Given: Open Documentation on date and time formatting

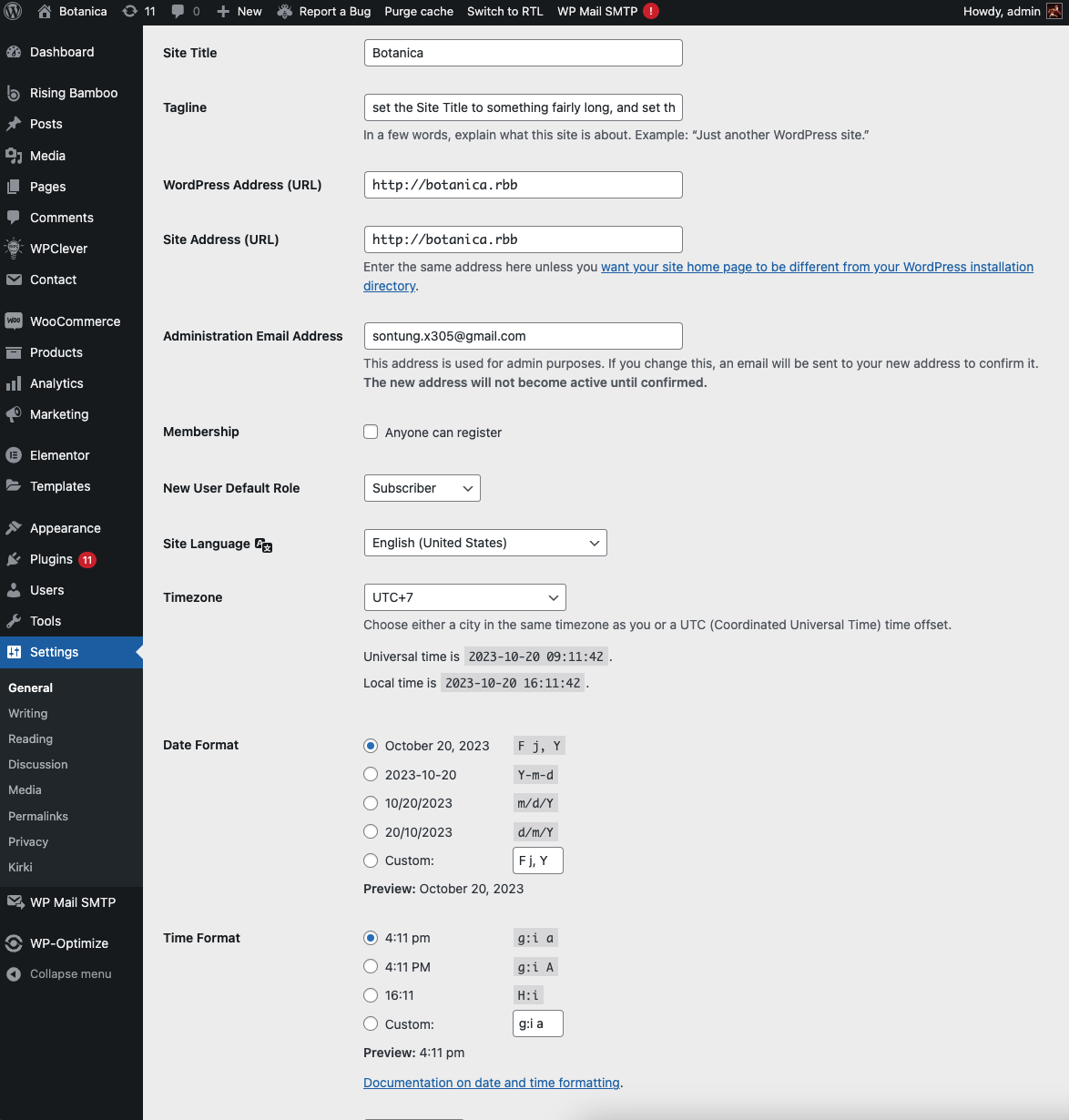Looking at the screenshot, I should coord(492,1083).
